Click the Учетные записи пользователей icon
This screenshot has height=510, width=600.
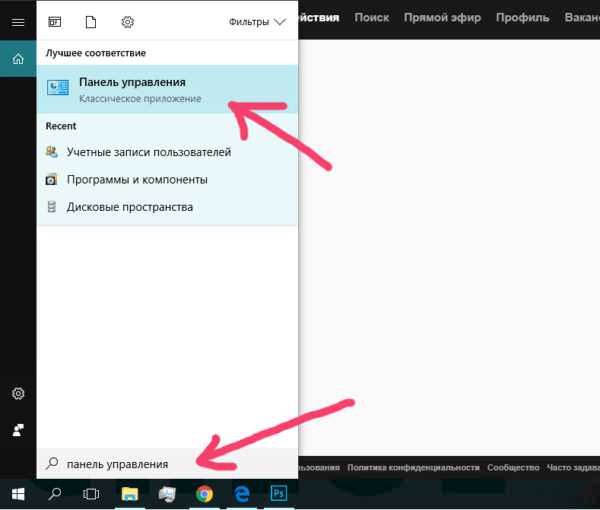coord(52,152)
